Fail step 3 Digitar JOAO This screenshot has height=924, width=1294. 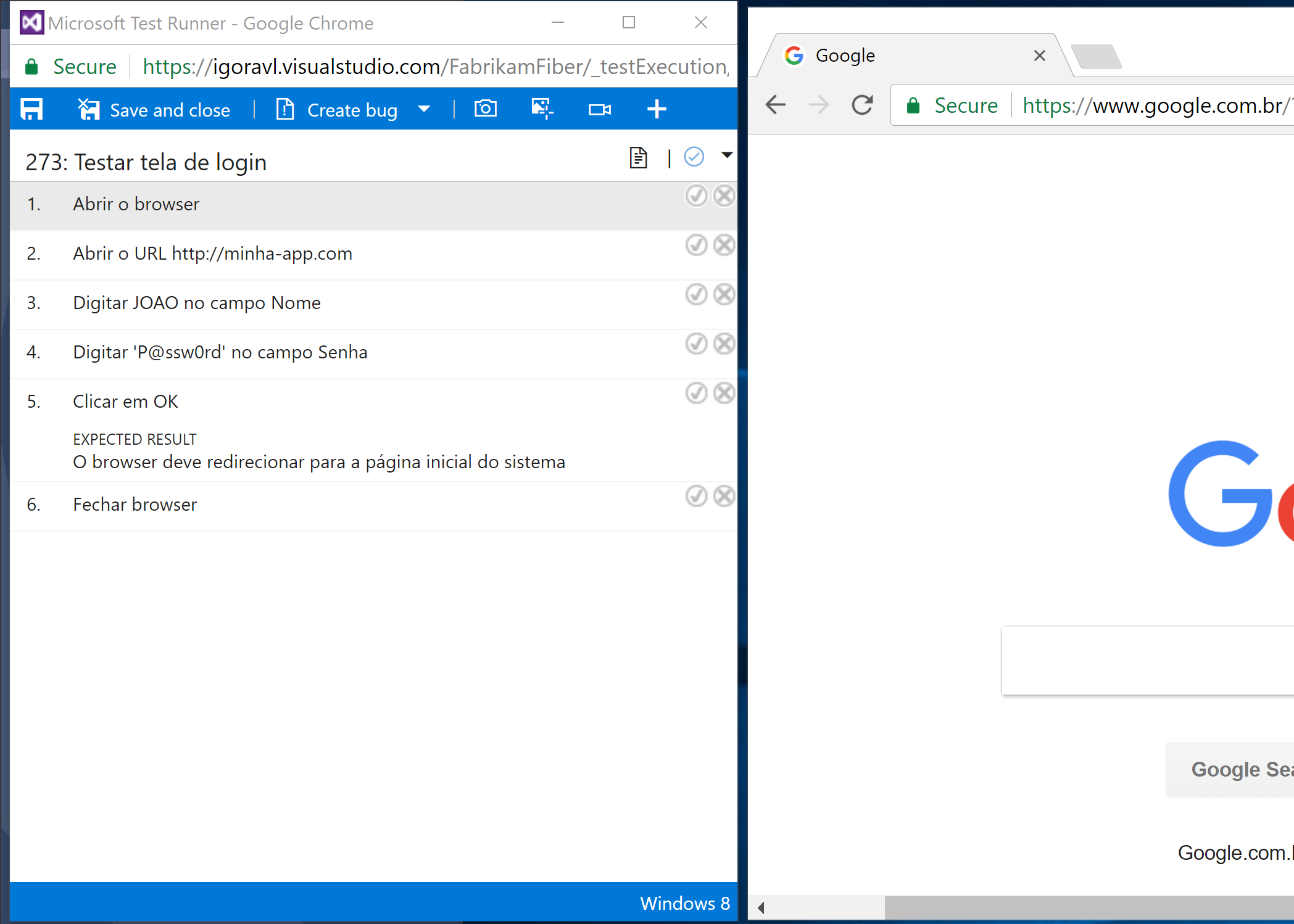pyautogui.click(x=724, y=294)
